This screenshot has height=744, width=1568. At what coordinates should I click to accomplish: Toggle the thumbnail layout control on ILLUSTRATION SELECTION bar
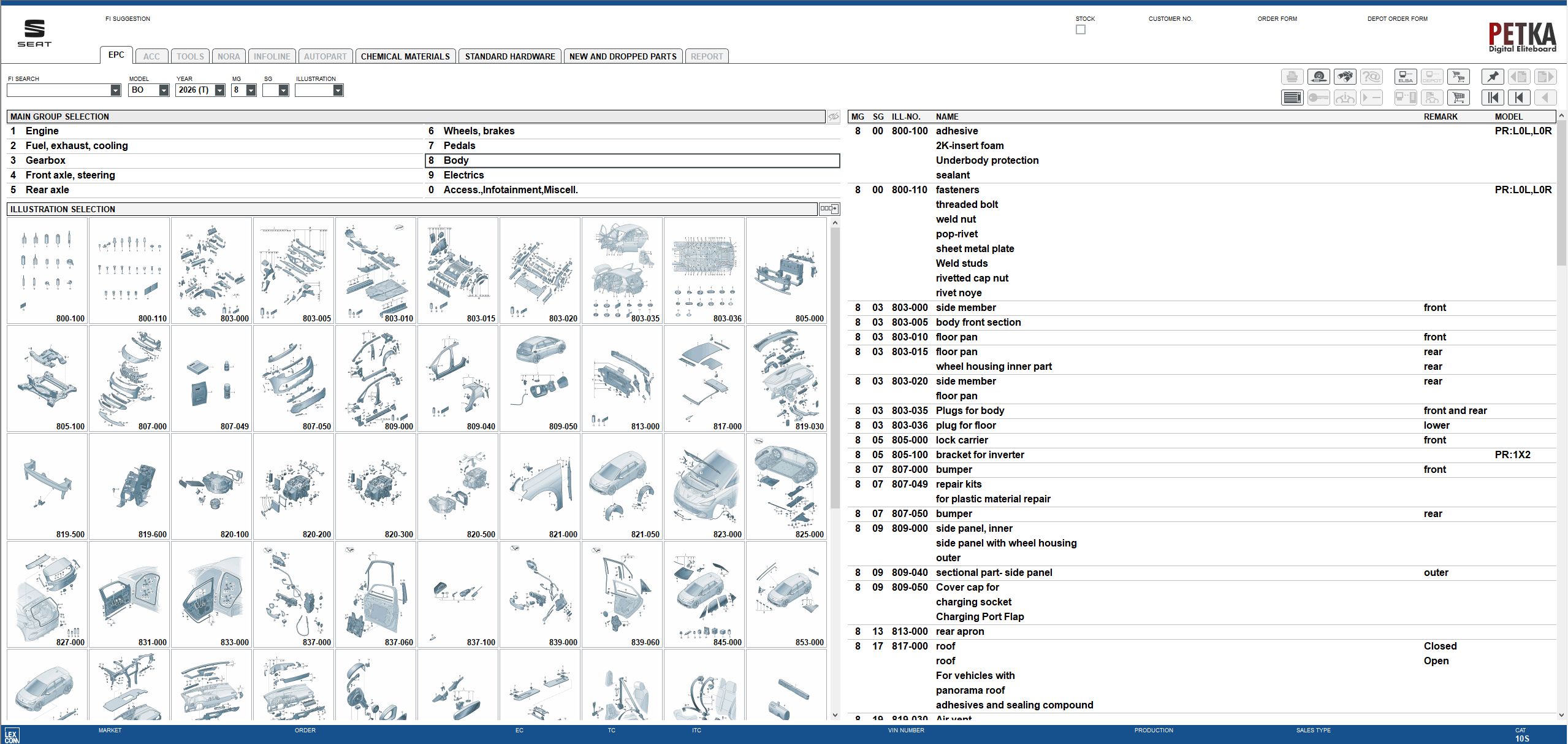tap(829, 209)
